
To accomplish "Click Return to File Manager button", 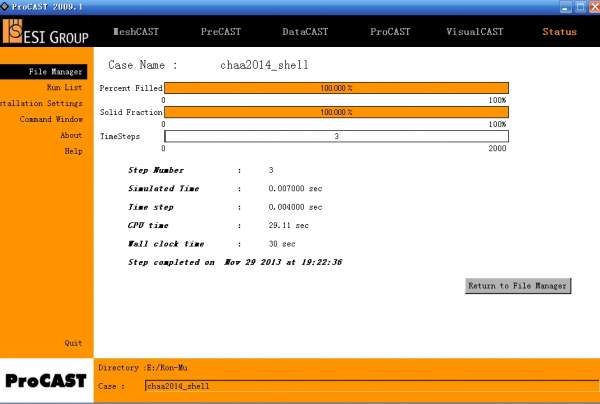I will [518, 286].
